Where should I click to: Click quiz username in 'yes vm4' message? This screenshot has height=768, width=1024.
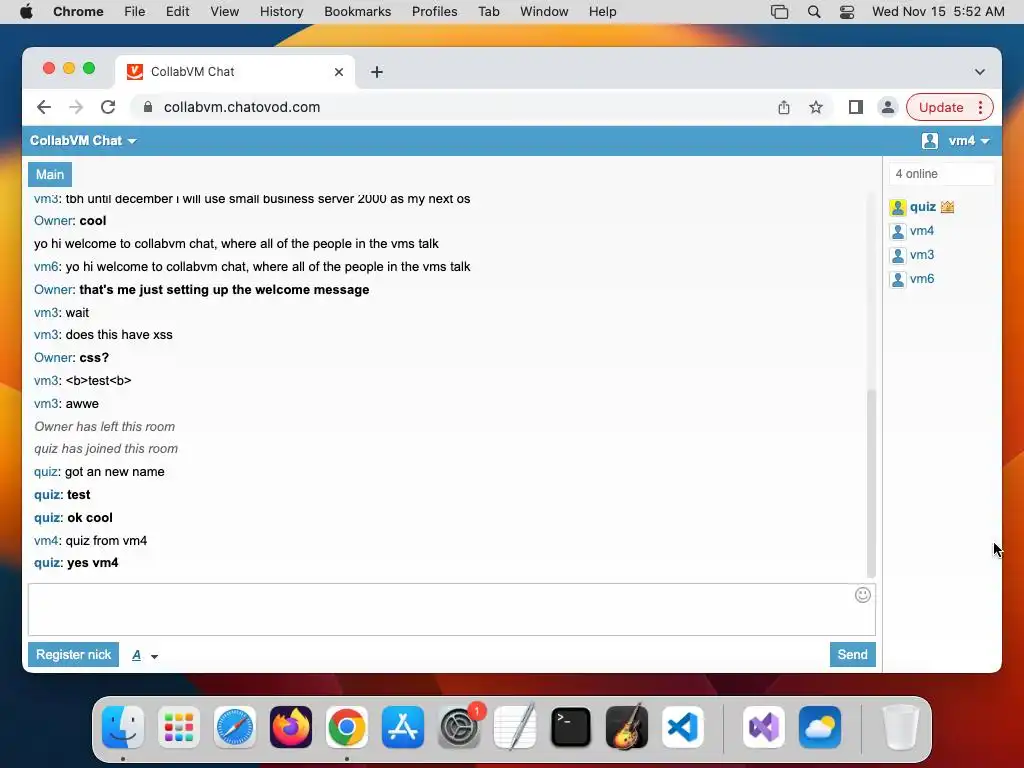tap(47, 563)
